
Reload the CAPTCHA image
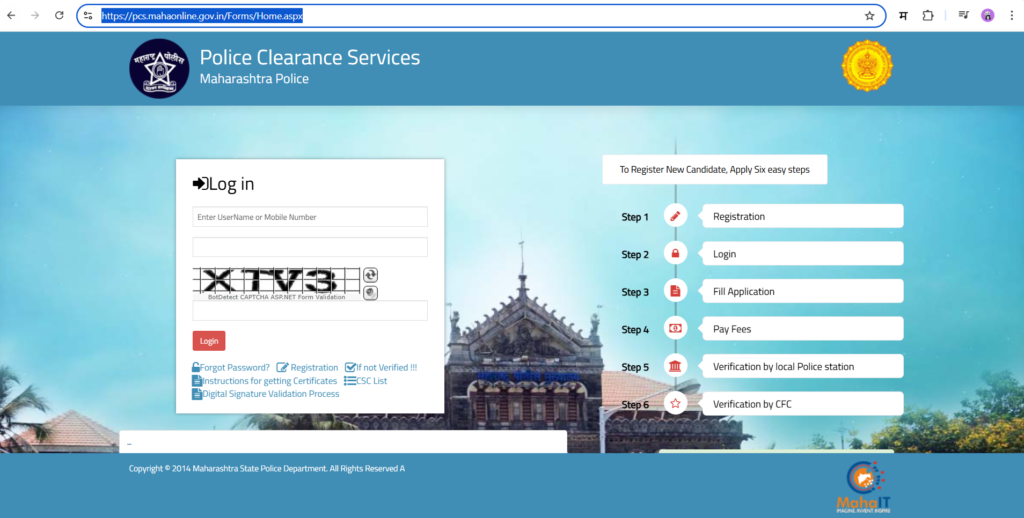tap(370, 275)
